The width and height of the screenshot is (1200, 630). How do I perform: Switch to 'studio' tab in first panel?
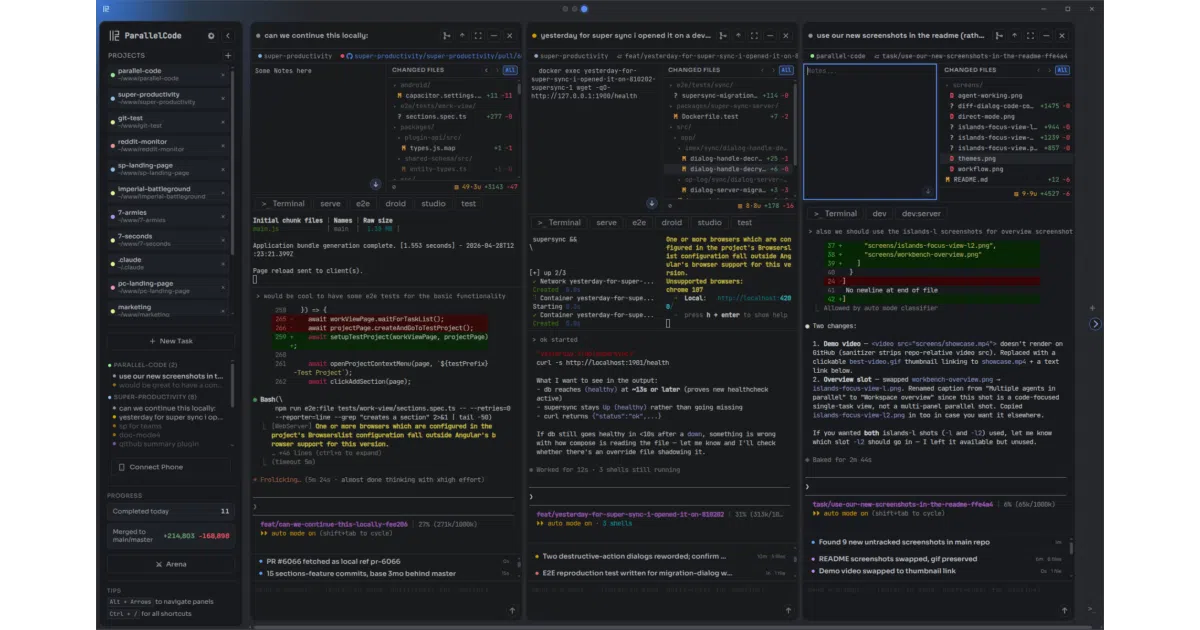[434, 204]
